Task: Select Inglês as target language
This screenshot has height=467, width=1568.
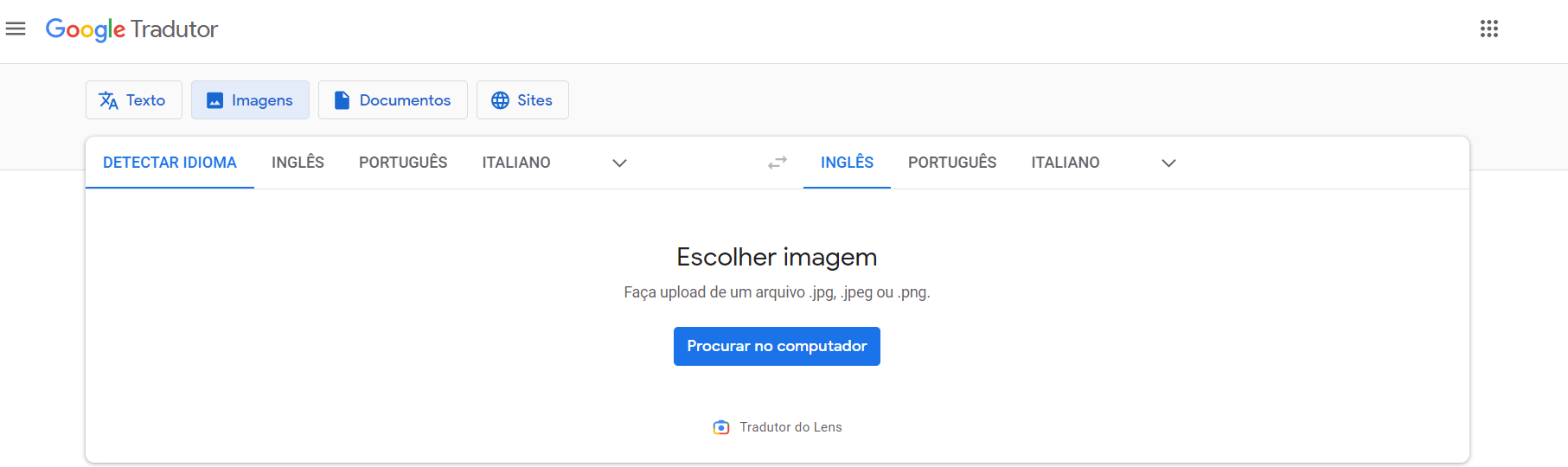Action: pyautogui.click(x=847, y=163)
